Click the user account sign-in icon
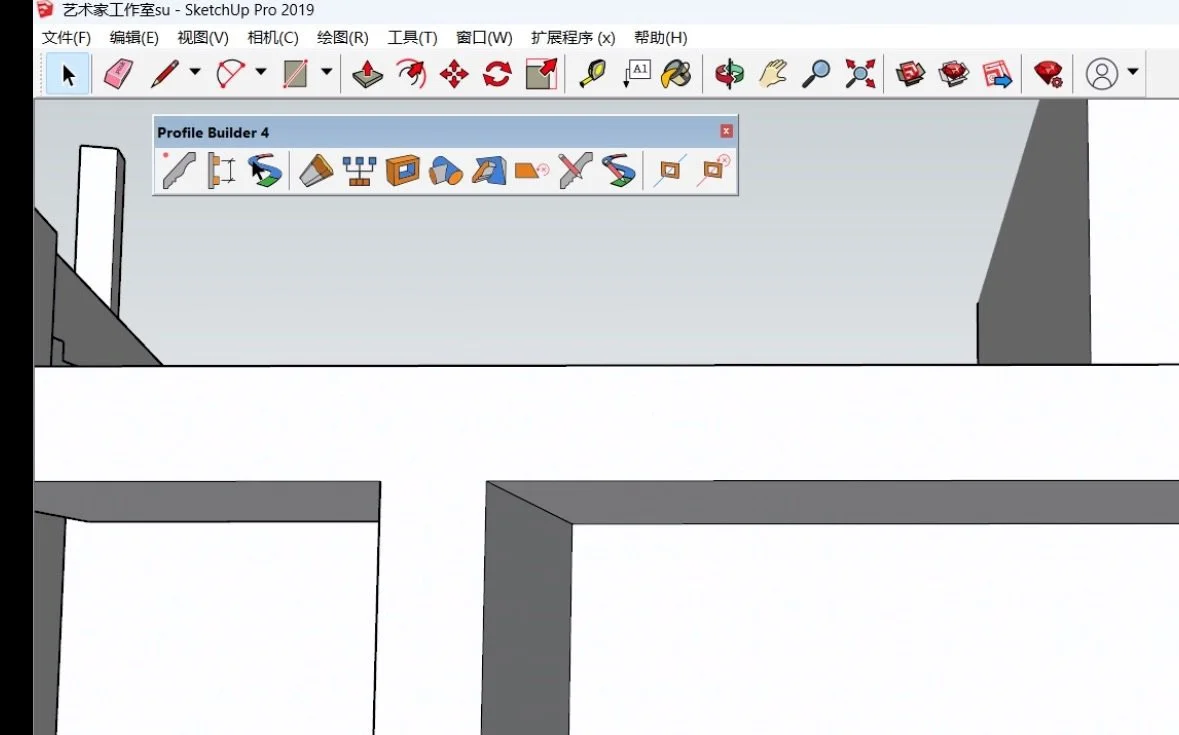Viewport: 1179px width, 735px height. (1102, 74)
